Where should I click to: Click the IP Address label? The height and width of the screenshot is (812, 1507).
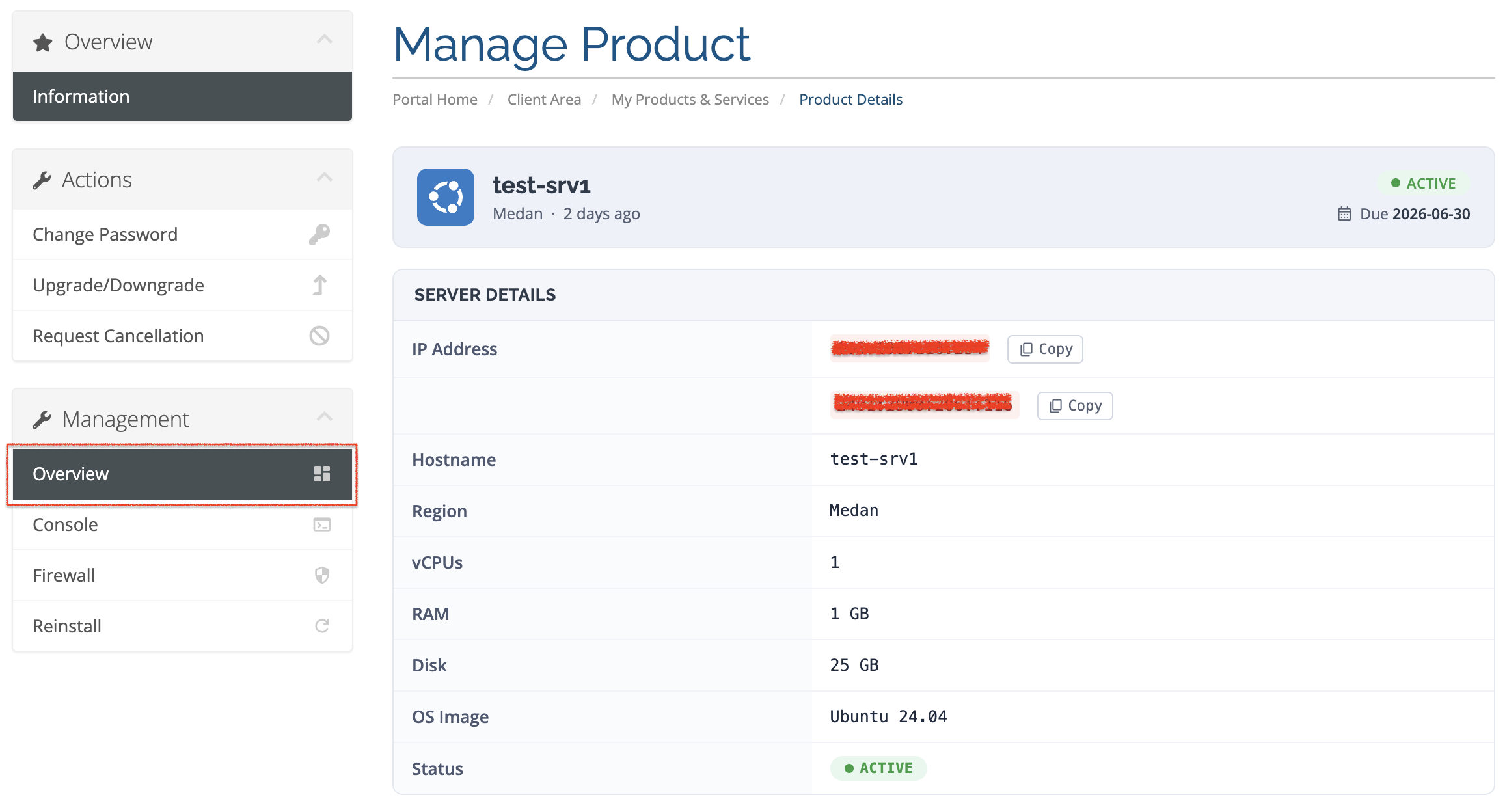(x=454, y=349)
